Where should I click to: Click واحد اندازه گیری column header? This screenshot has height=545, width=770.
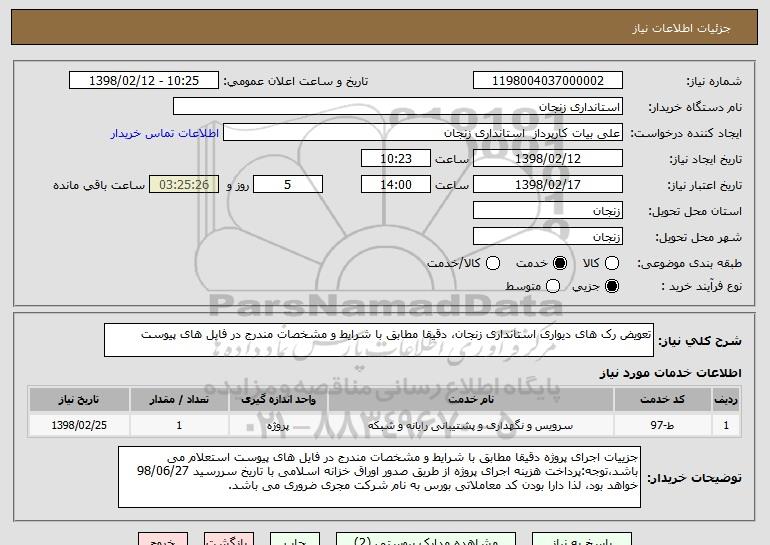point(278,400)
